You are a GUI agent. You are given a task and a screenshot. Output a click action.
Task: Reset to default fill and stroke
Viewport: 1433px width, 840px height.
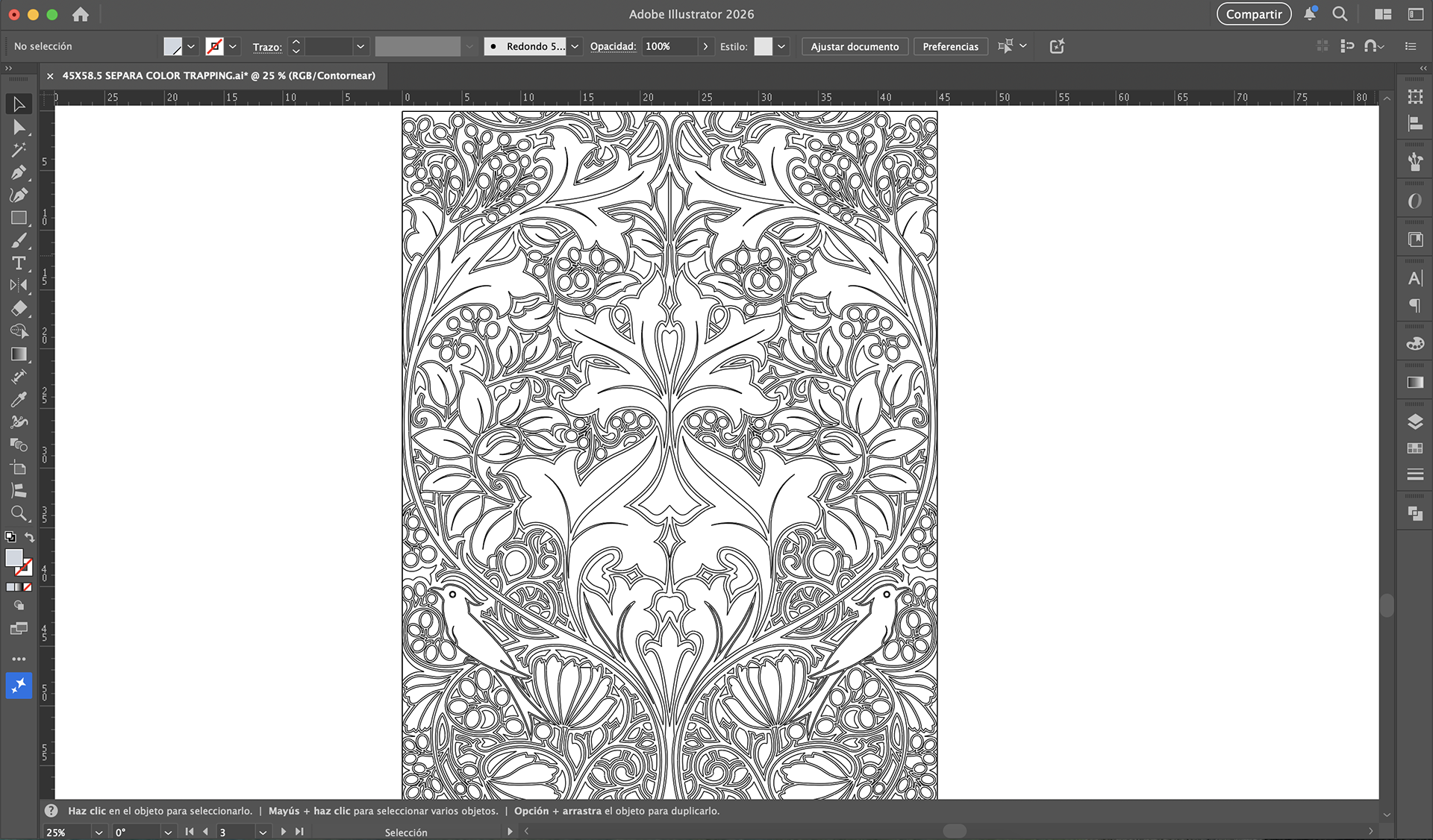click(10, 537)
